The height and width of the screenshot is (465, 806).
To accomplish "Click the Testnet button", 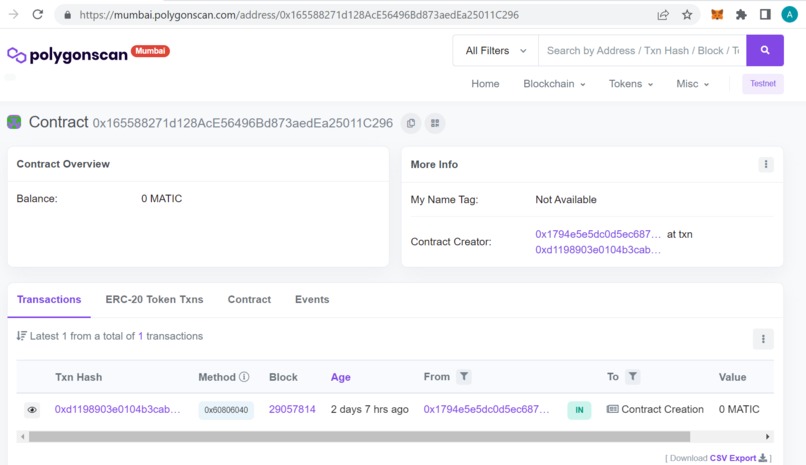I will (x=763, y=84).
